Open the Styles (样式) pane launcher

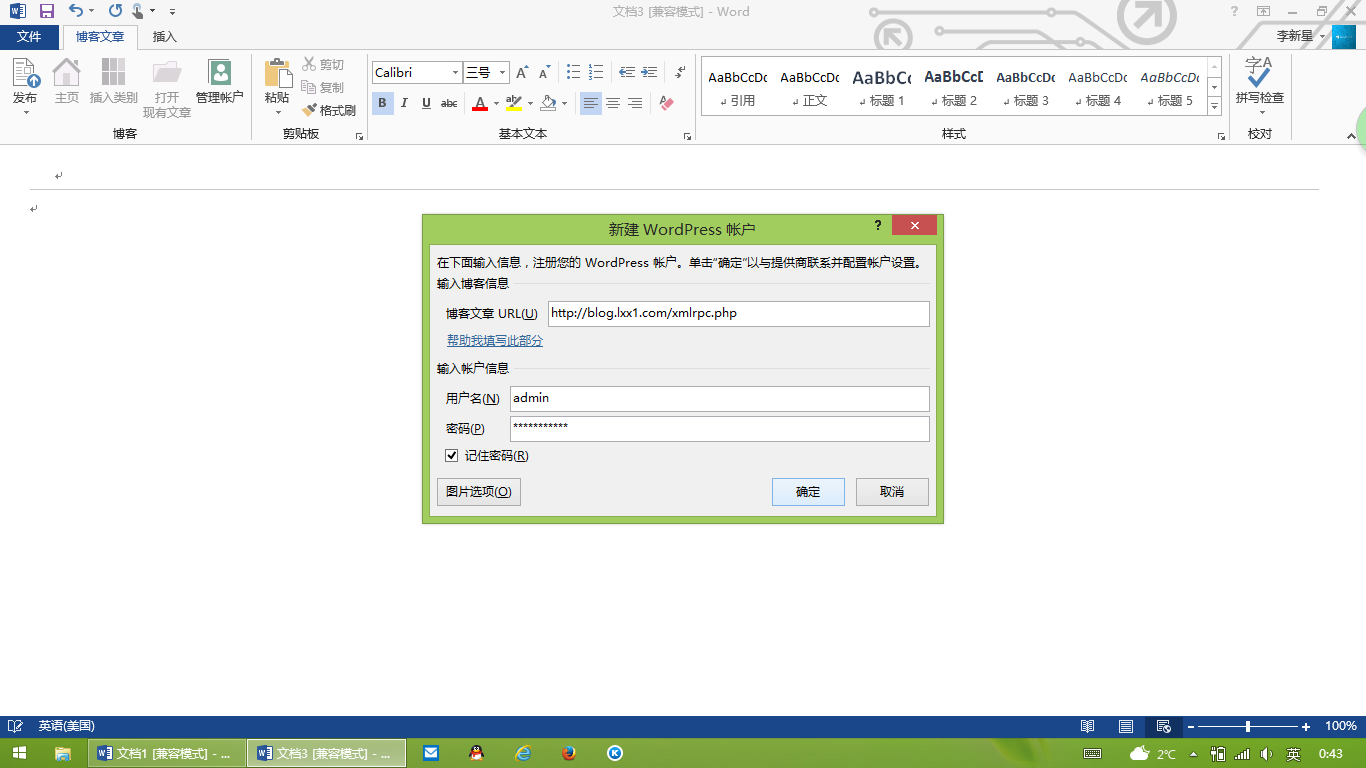pos(1222,136)
